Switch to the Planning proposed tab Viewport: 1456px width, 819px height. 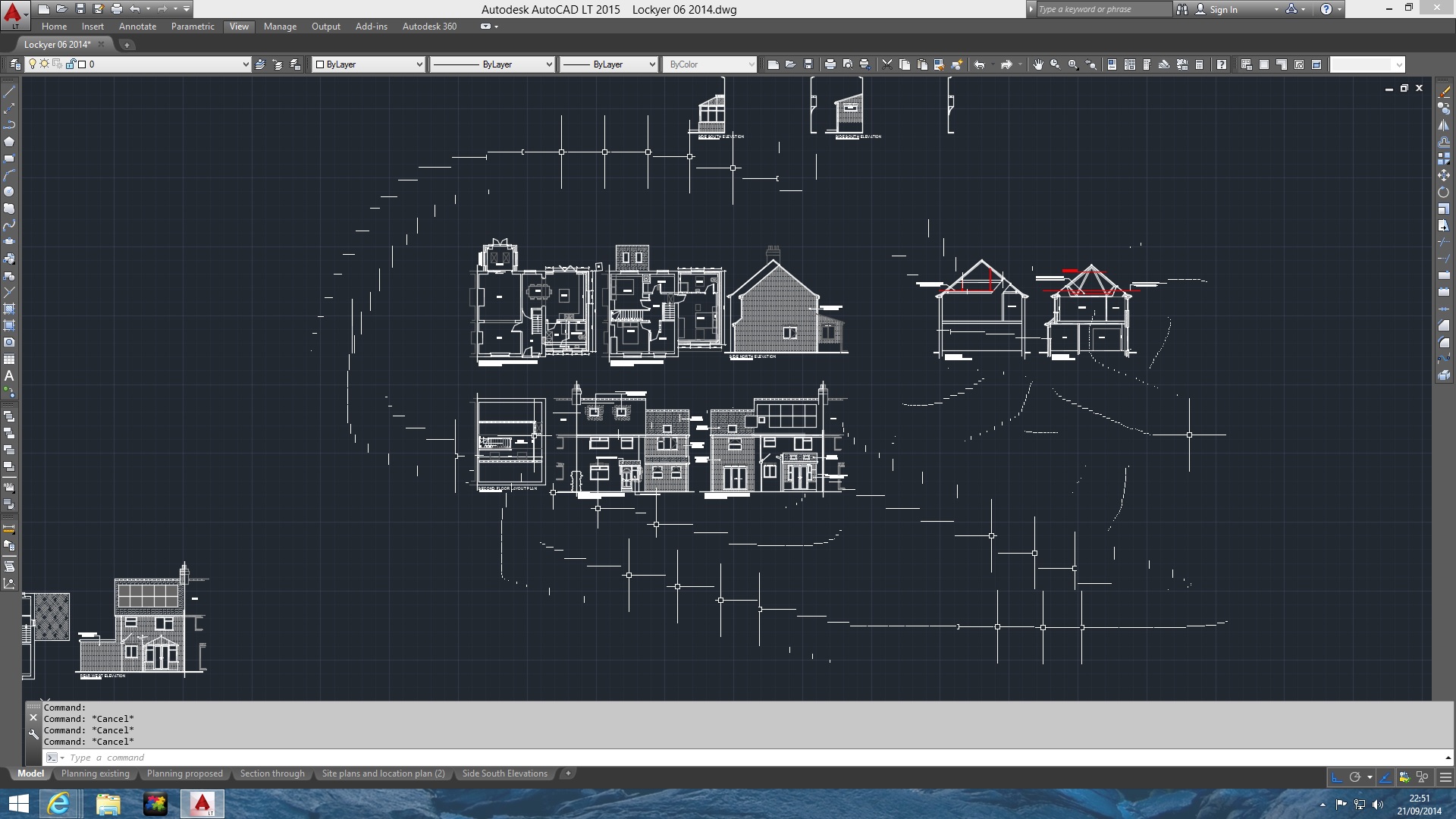(x=185, y=773)
